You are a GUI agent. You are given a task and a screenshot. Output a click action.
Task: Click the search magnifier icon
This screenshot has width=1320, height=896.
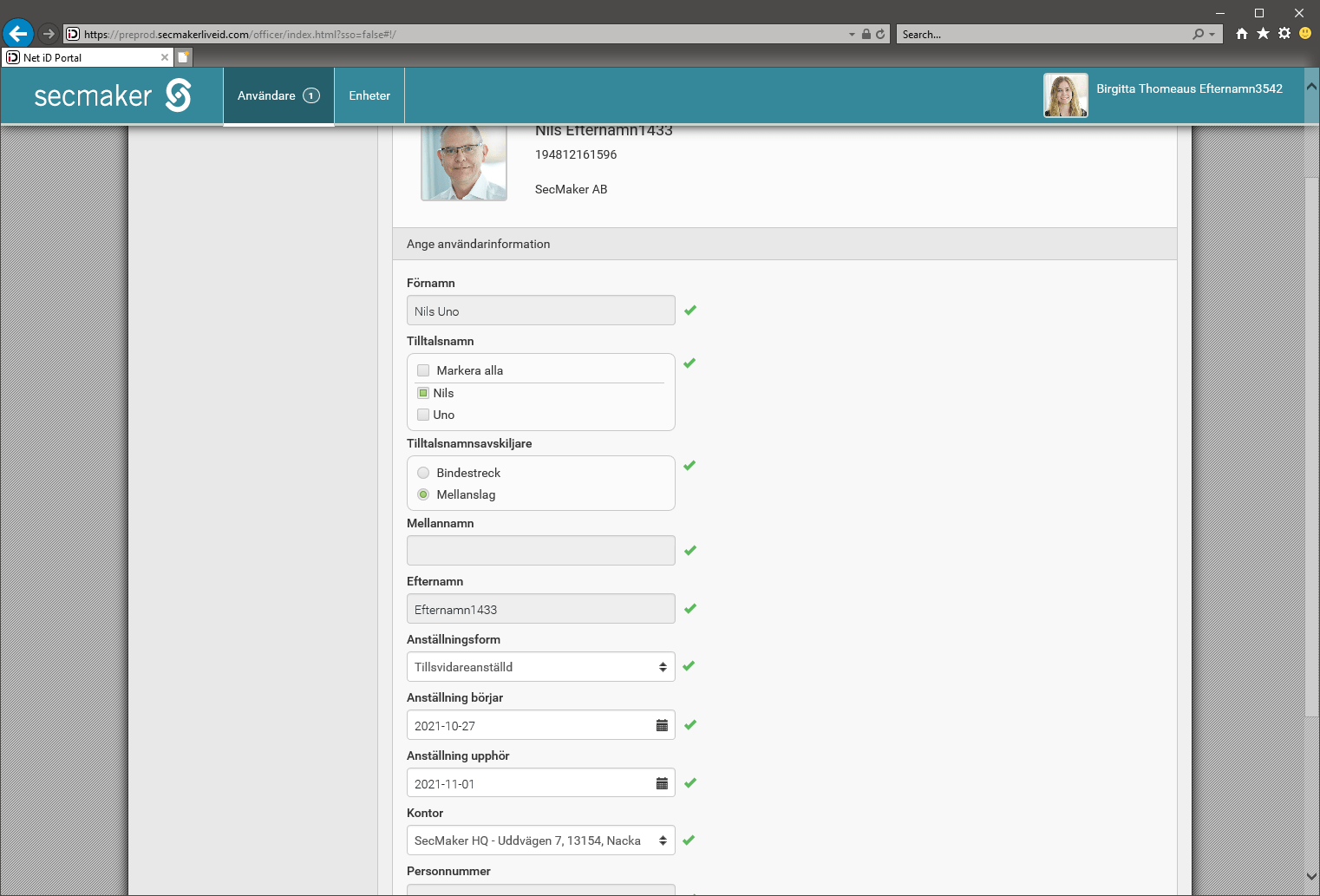pyautogui.click(x=1199, y=35)
